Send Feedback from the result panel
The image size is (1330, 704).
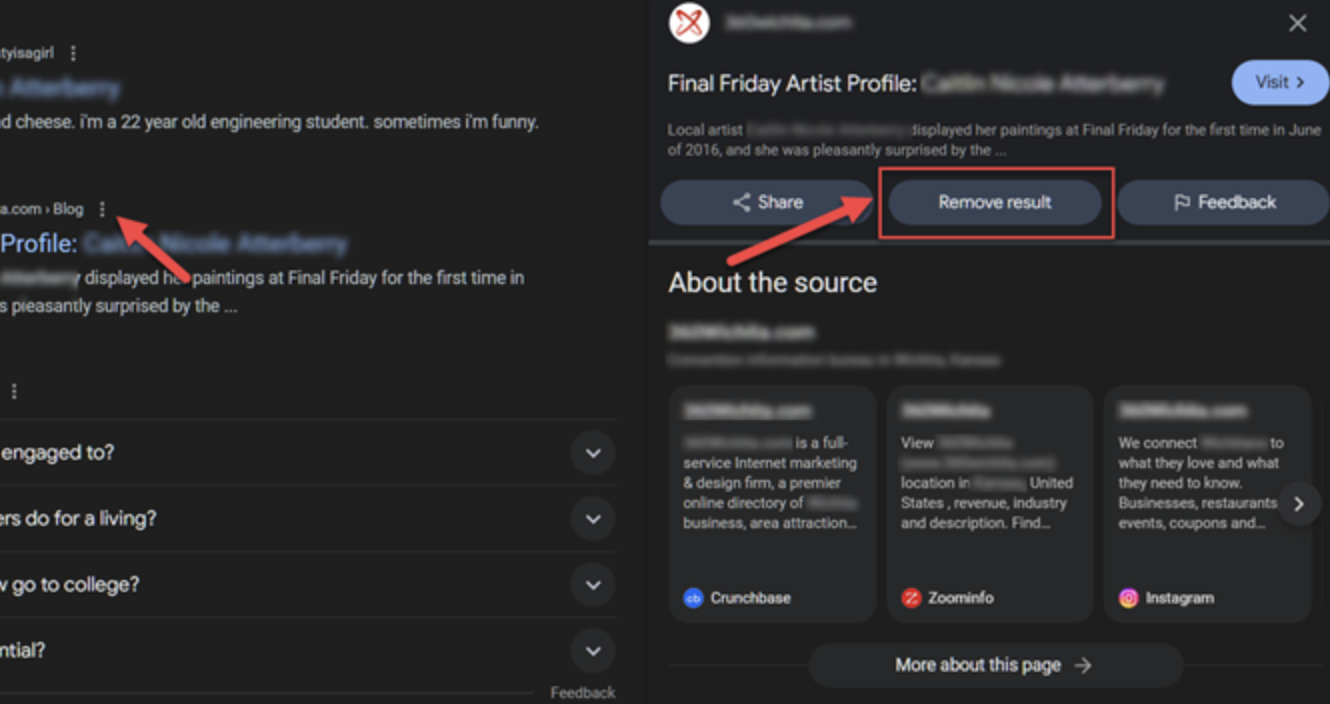click(x=1224, y=202)
